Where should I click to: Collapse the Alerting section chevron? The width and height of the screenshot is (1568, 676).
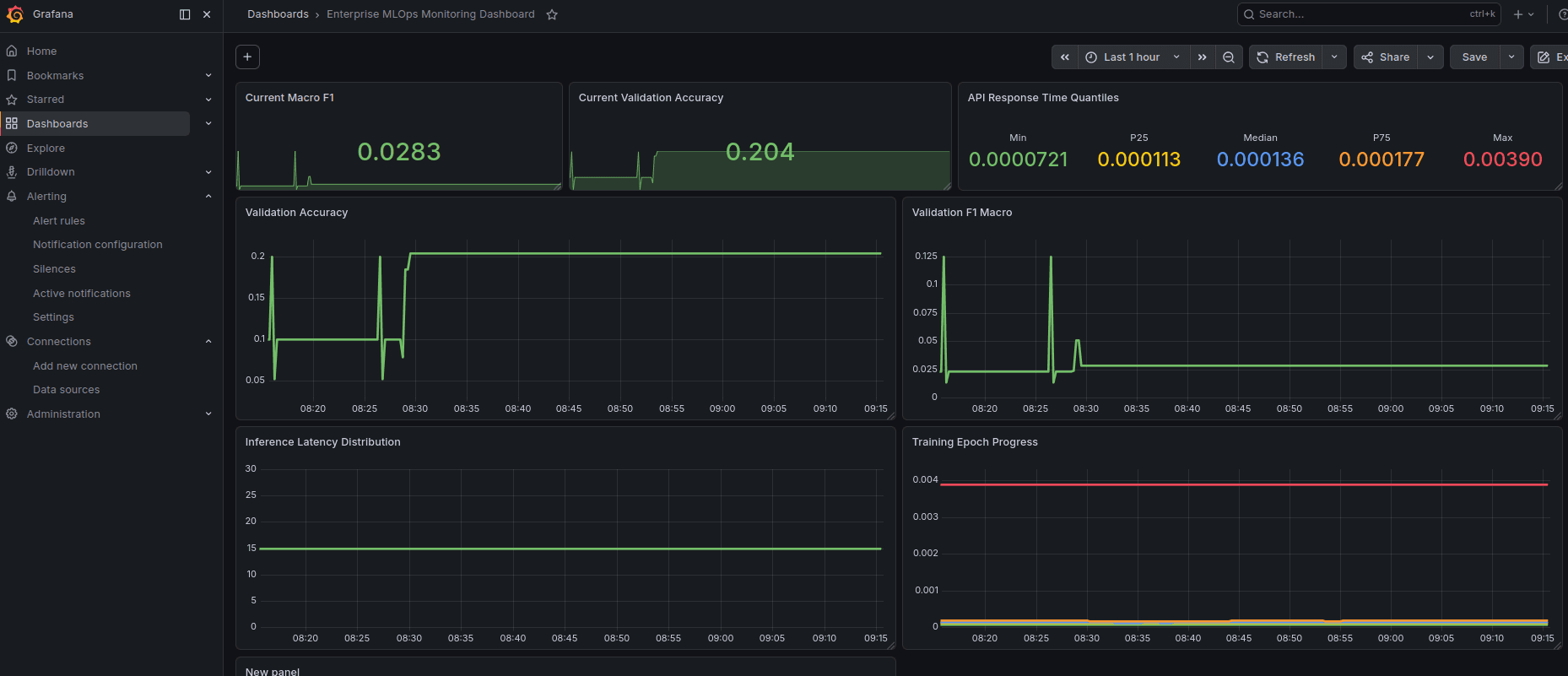[x=208, y=197]
